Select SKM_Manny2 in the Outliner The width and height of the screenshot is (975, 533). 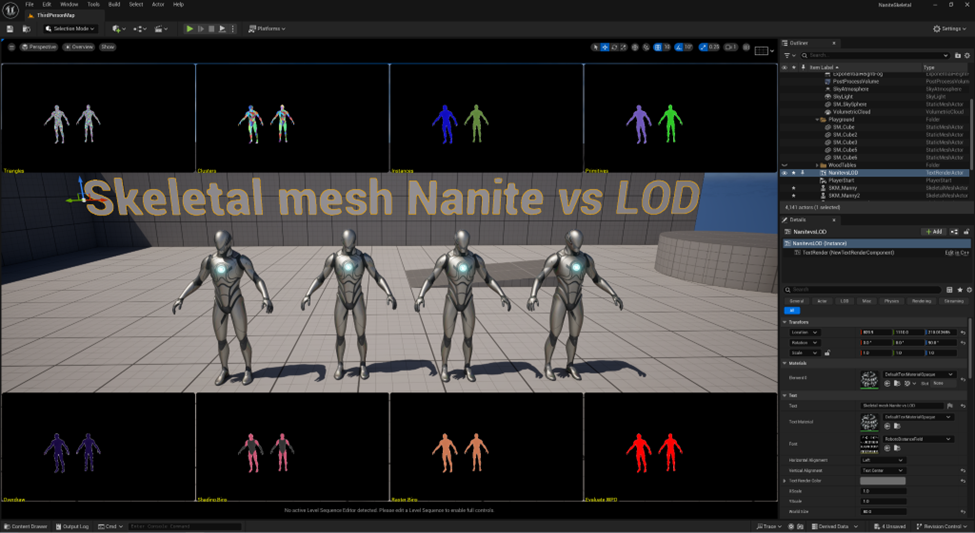844,195
